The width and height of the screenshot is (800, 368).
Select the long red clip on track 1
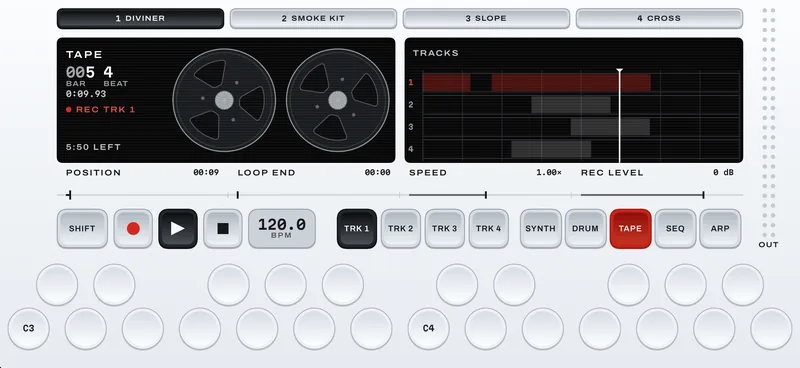571,83
